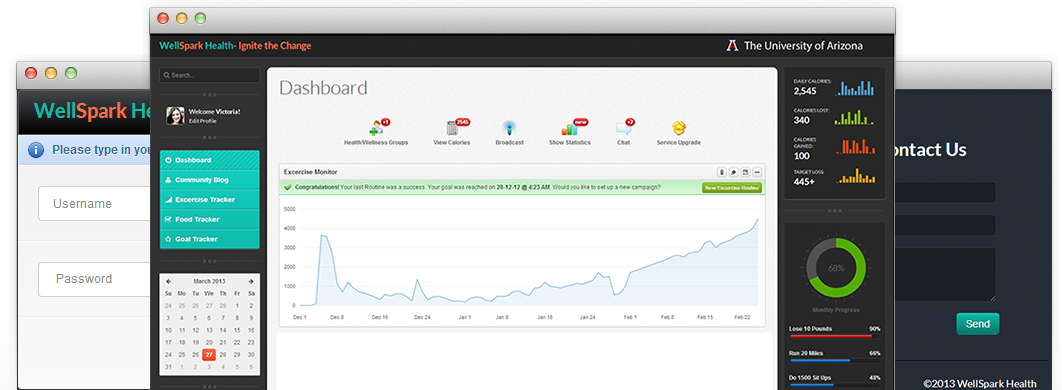Viewport: 1062px width, 390px height.
Task: Click the Daily Calories blue sparkline chart
Action: click(855, 88)
